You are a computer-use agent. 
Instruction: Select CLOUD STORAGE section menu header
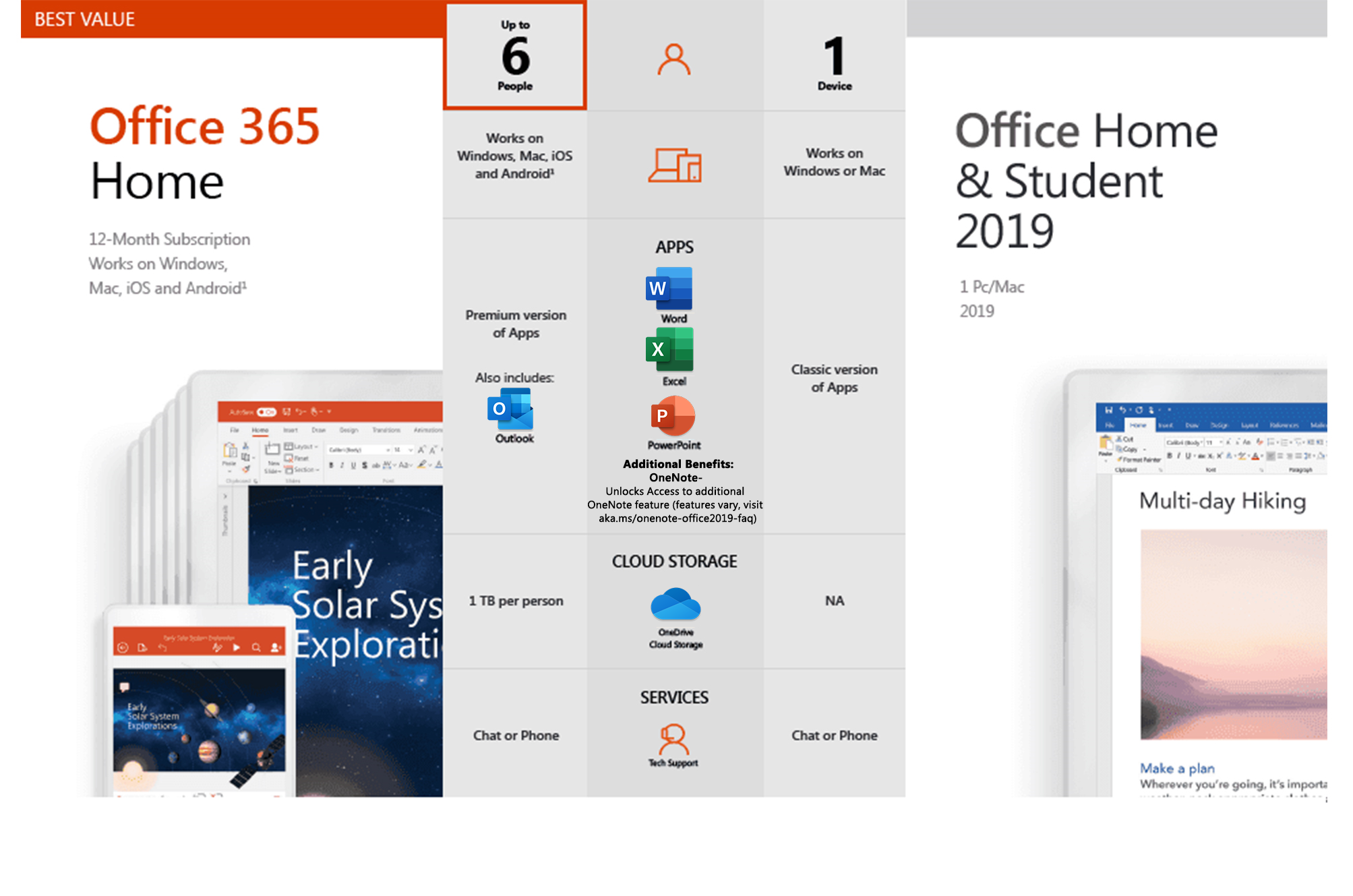[x=671, y=571]
